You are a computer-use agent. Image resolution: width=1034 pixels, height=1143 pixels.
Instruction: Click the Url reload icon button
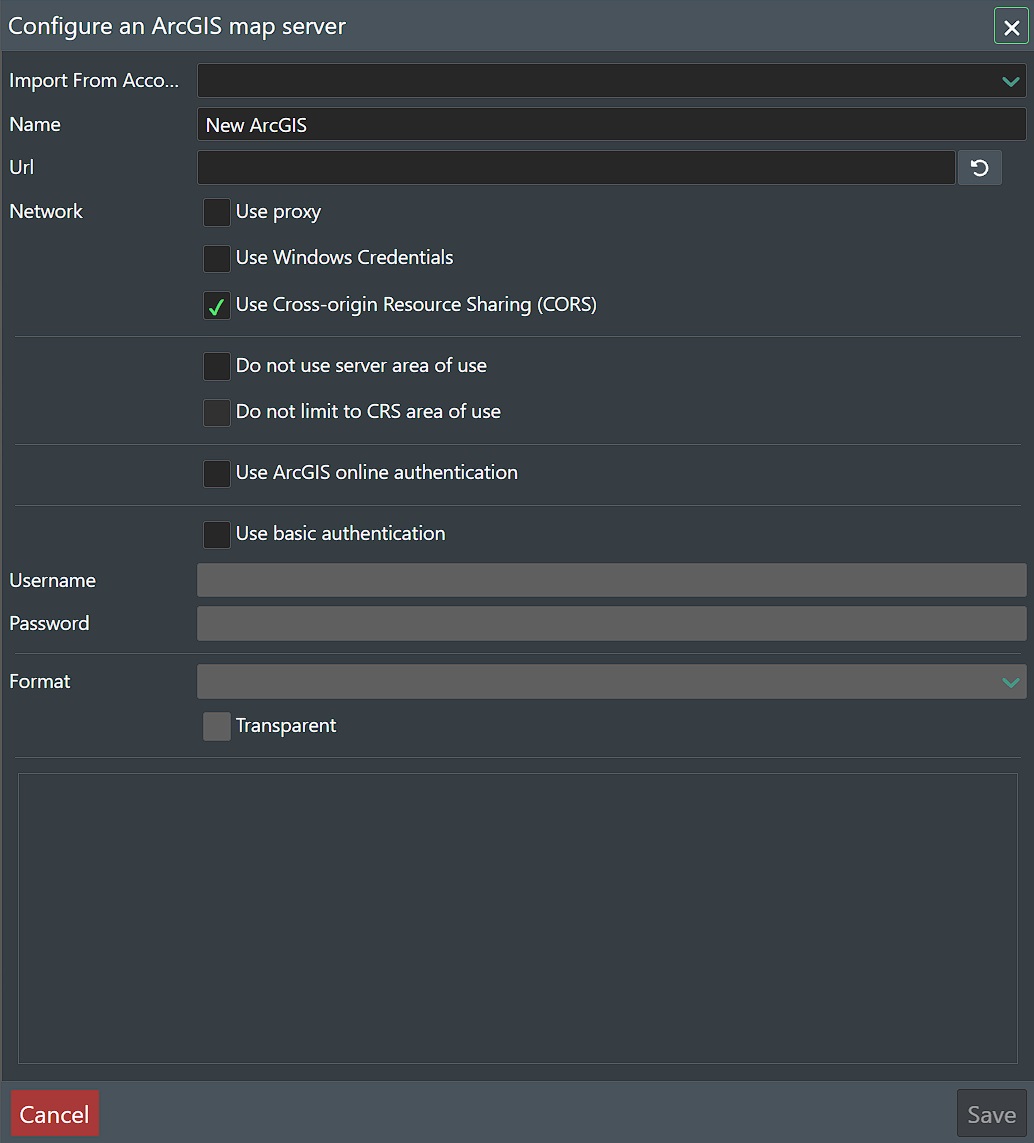[x=979, y=168]
